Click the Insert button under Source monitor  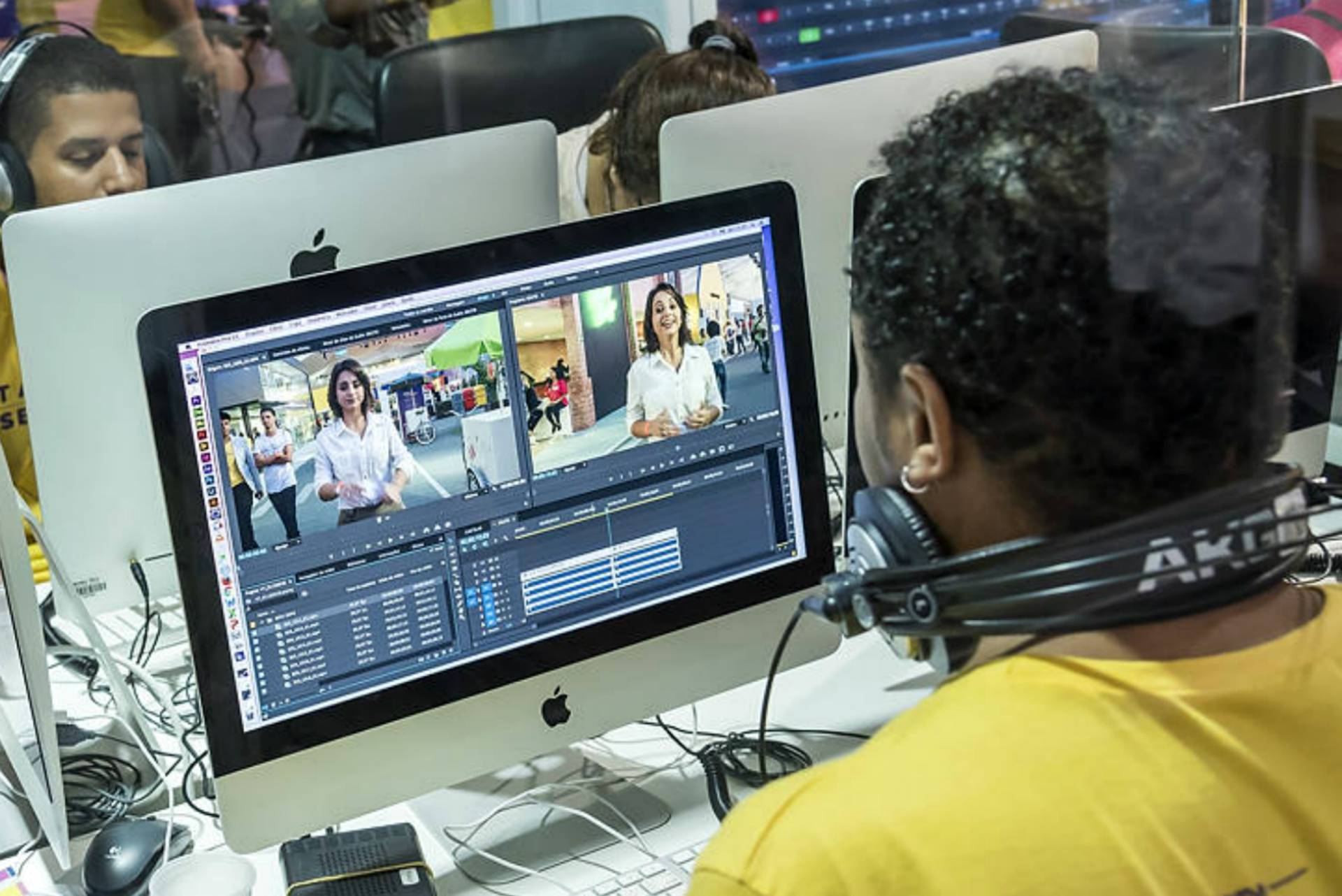click(x=426, y=529)
